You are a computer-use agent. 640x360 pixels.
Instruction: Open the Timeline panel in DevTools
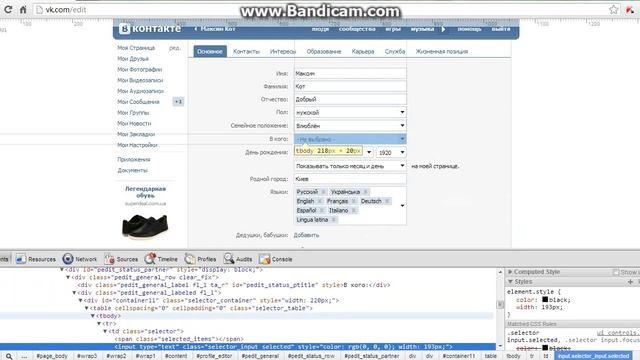click(161, 259)
